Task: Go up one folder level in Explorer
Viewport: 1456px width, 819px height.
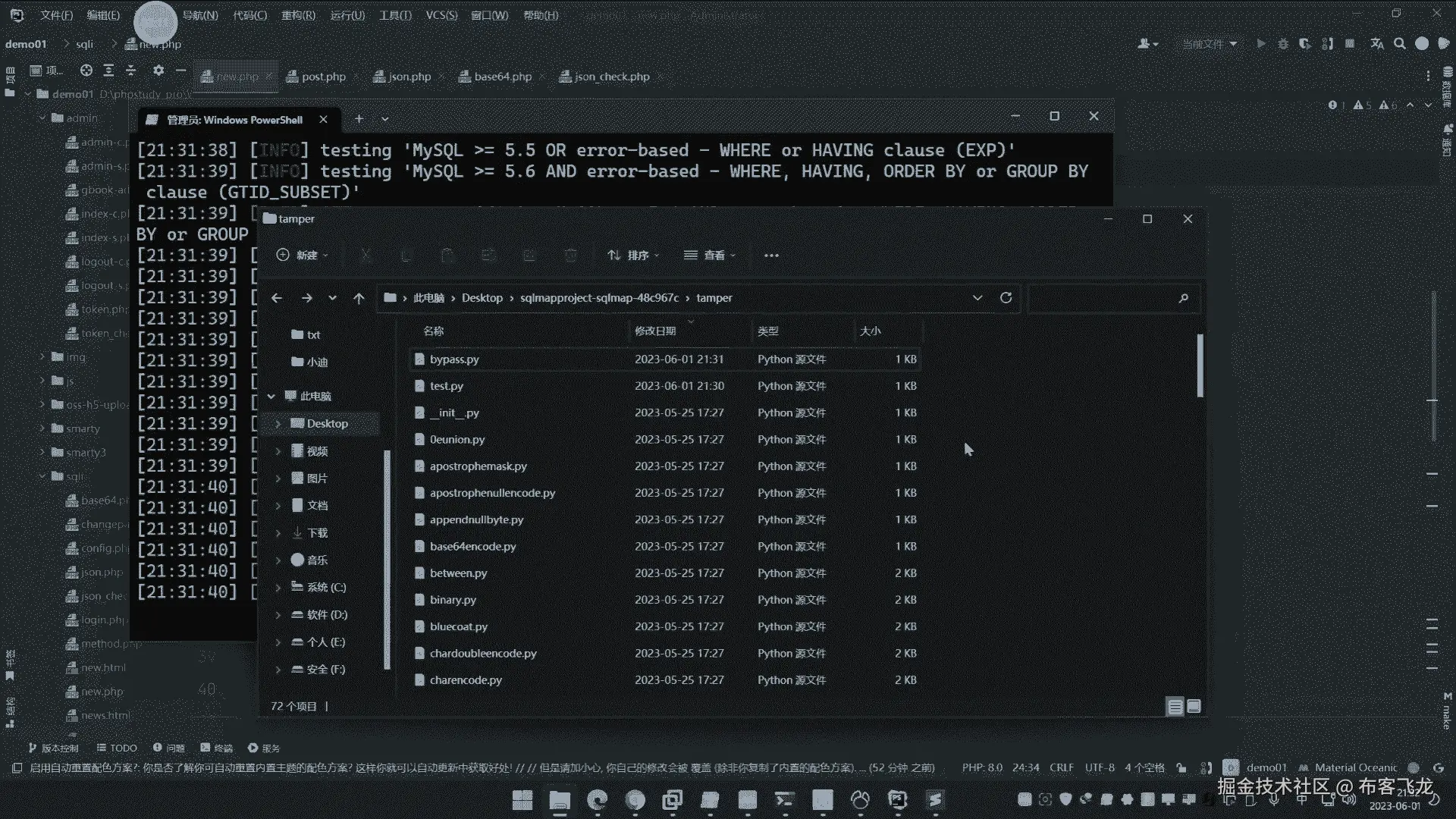Action: [359, 298]
